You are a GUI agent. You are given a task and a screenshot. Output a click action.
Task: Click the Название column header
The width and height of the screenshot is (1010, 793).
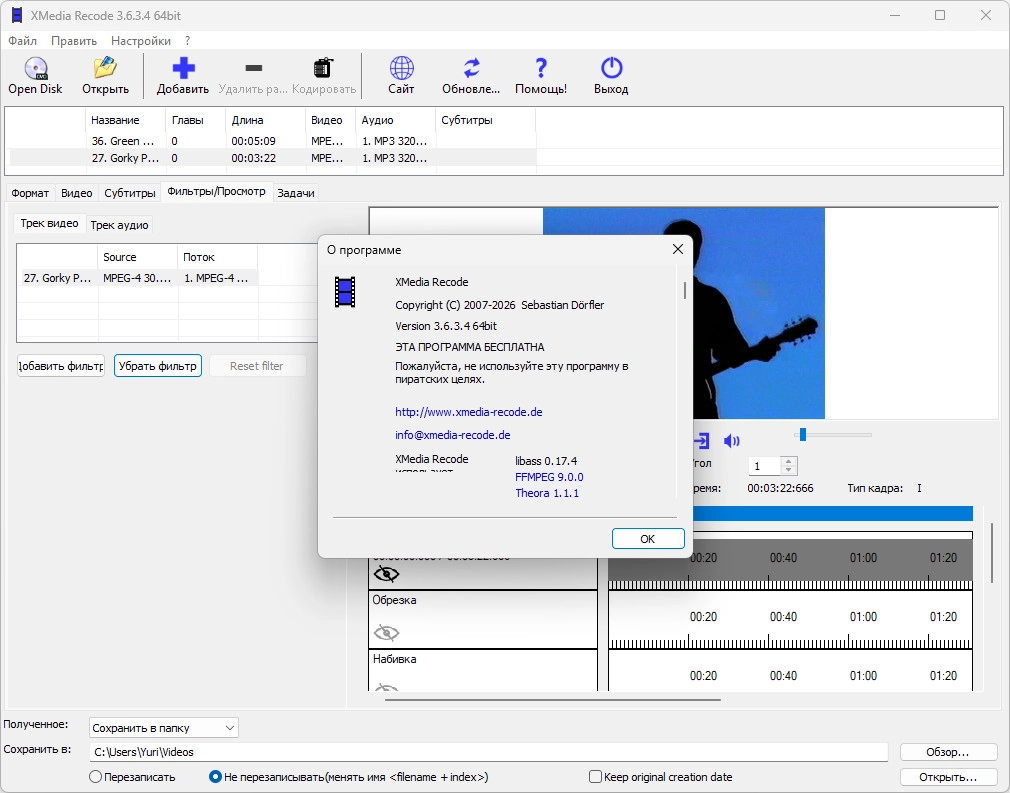point(125,120)
